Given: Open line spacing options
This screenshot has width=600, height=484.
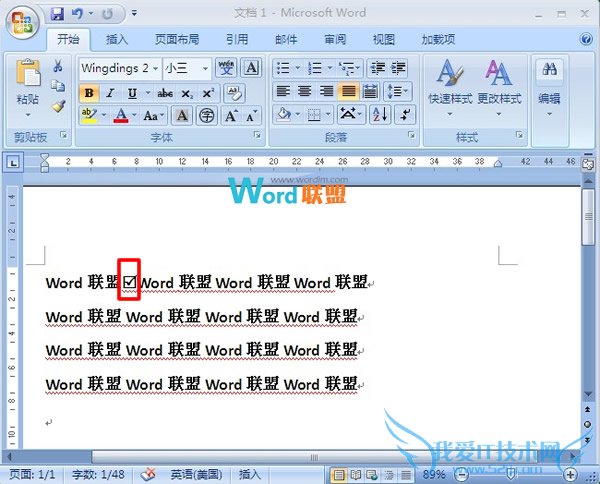Looking at the screenshot, I should [397, 91].
